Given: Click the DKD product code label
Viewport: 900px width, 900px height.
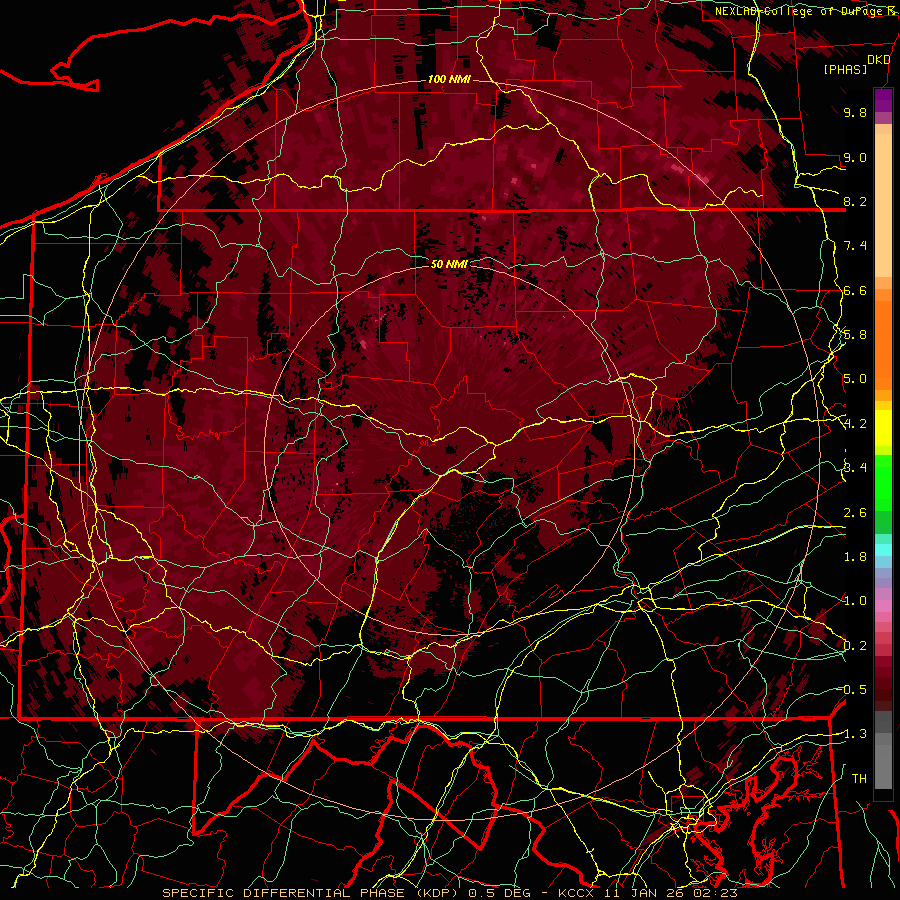Looking at the screenshot, I should pyautogui.click(x=878, y=60).
